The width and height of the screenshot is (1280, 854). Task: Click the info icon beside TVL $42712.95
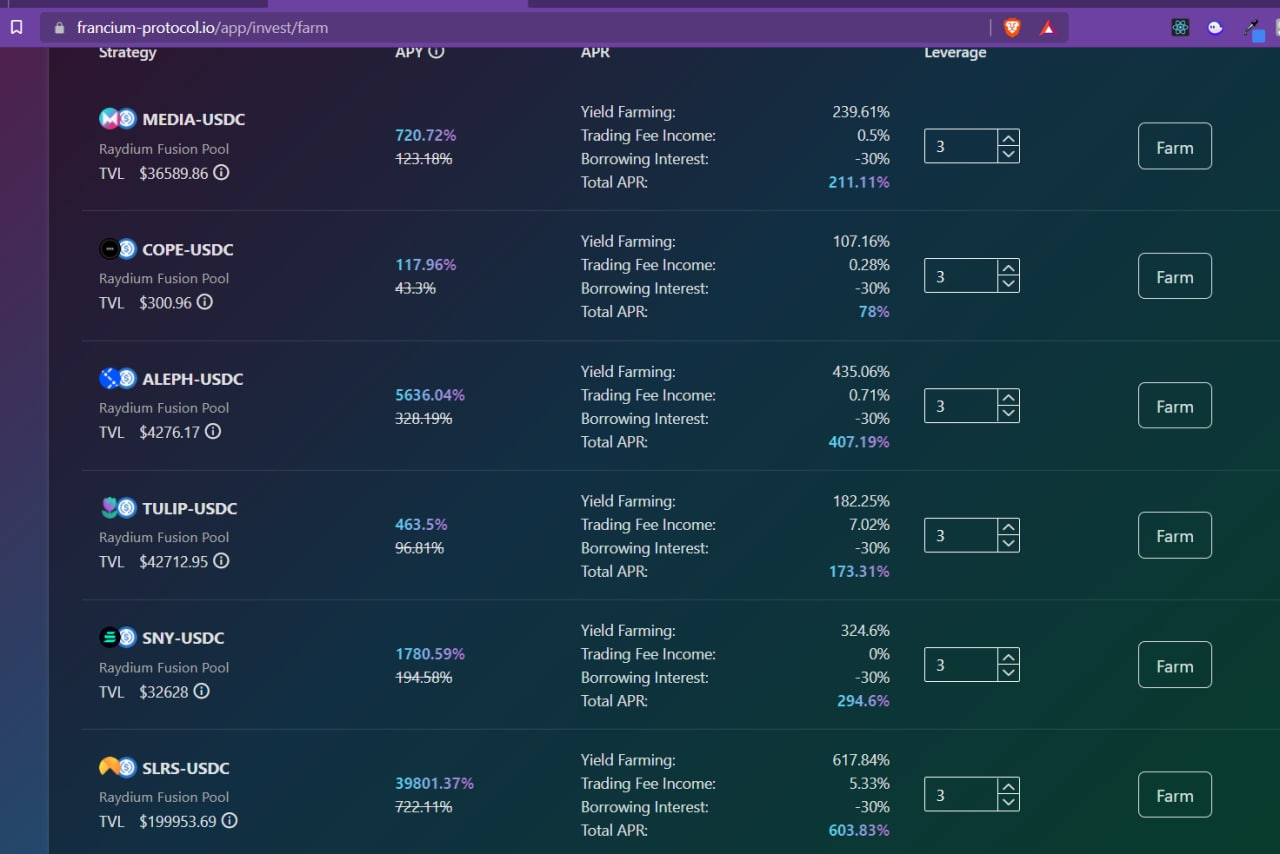(221, 561)
